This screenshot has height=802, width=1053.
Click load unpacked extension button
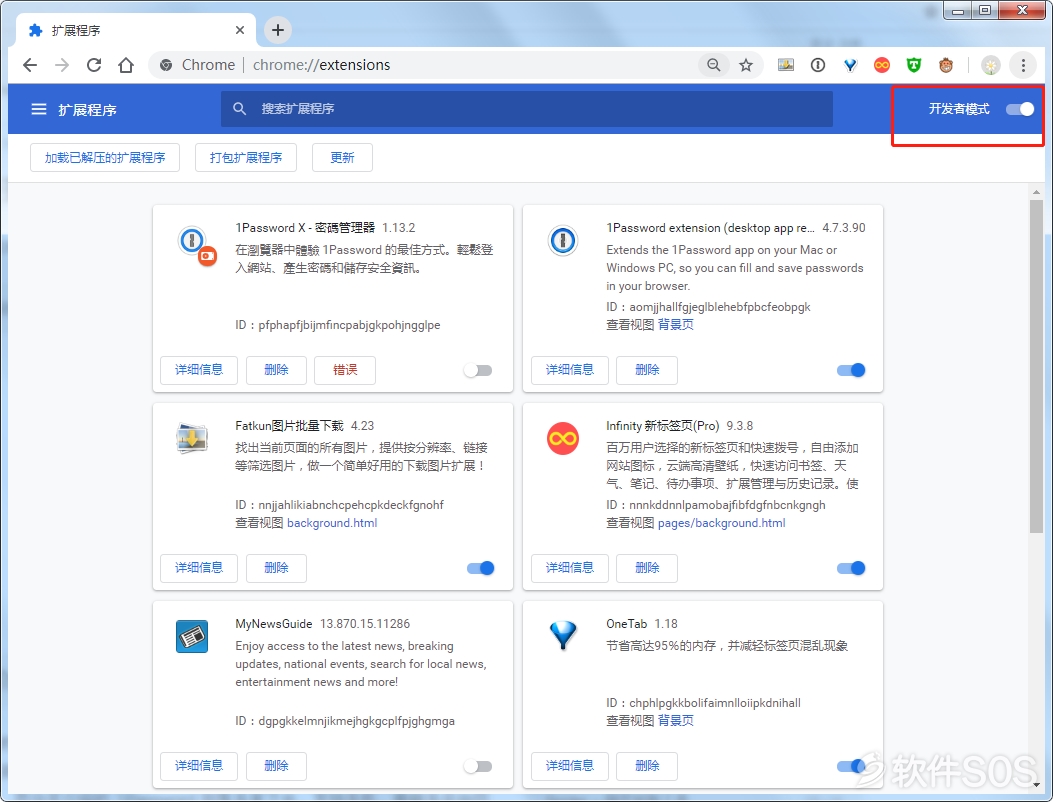(105, 157)
